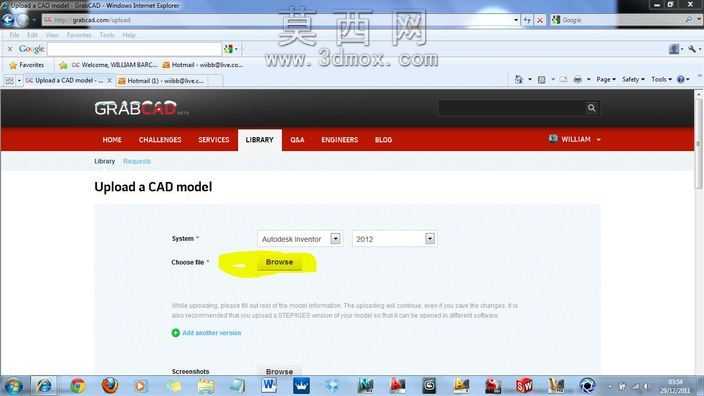Image resolution: width=704 pixels, height=396 pixels.
Task: Click the Library sub-navigation link
Action: [x=105, y=161]
